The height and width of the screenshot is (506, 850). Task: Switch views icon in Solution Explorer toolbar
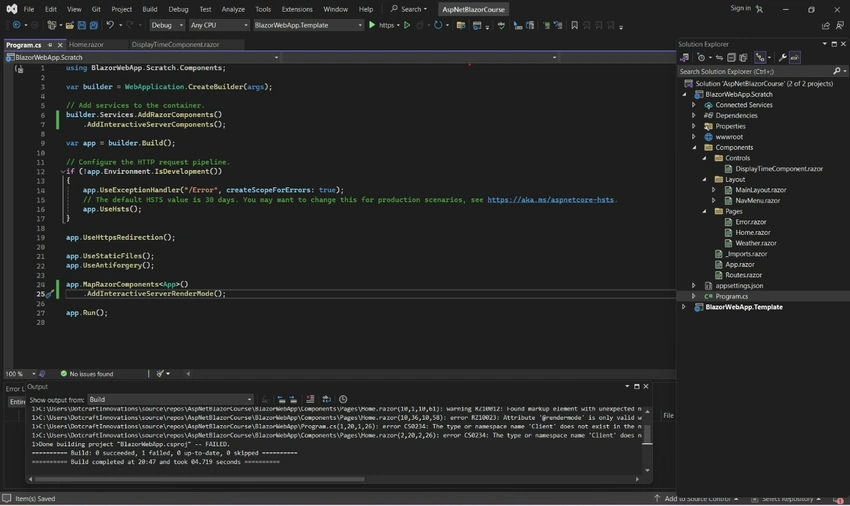tap(685, 57)
